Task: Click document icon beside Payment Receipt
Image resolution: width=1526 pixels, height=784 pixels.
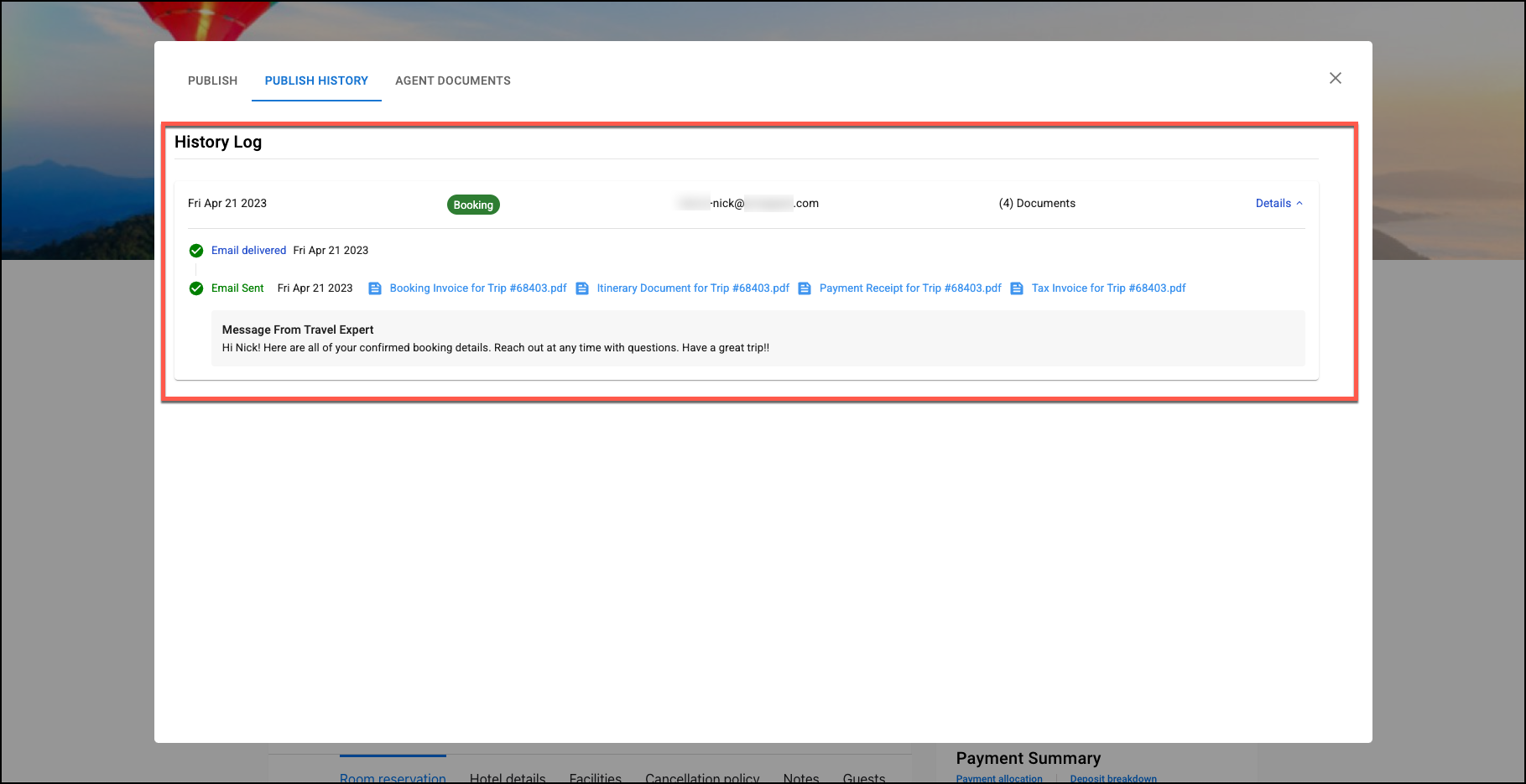Action: pyautogui.click(x=805, y=288)
